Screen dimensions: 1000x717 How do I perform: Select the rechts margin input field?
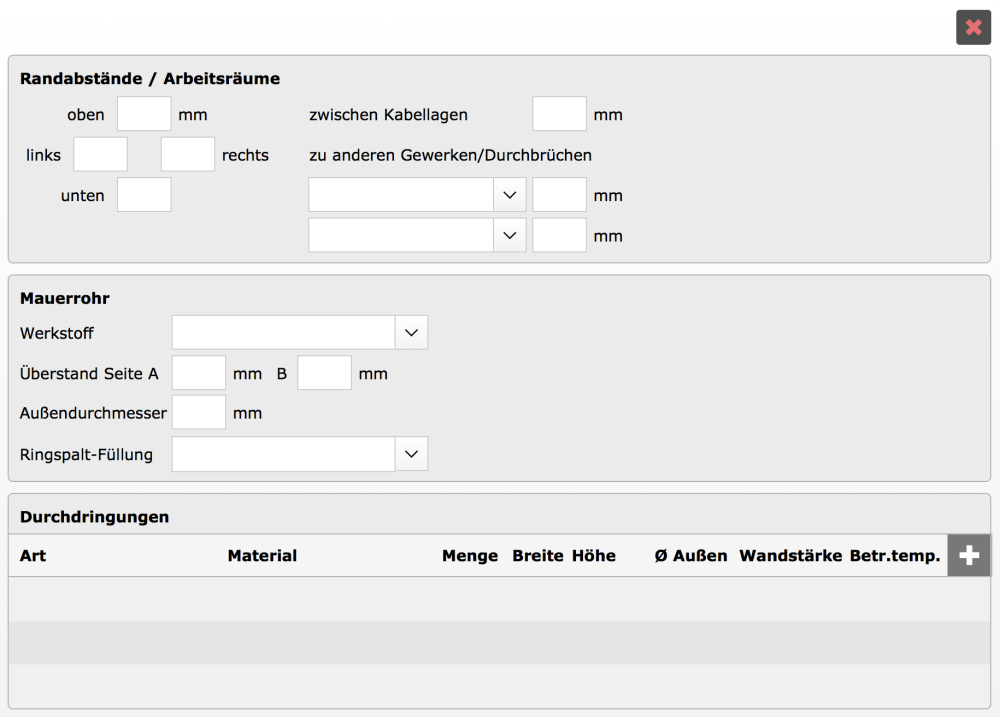pos(188,154)
